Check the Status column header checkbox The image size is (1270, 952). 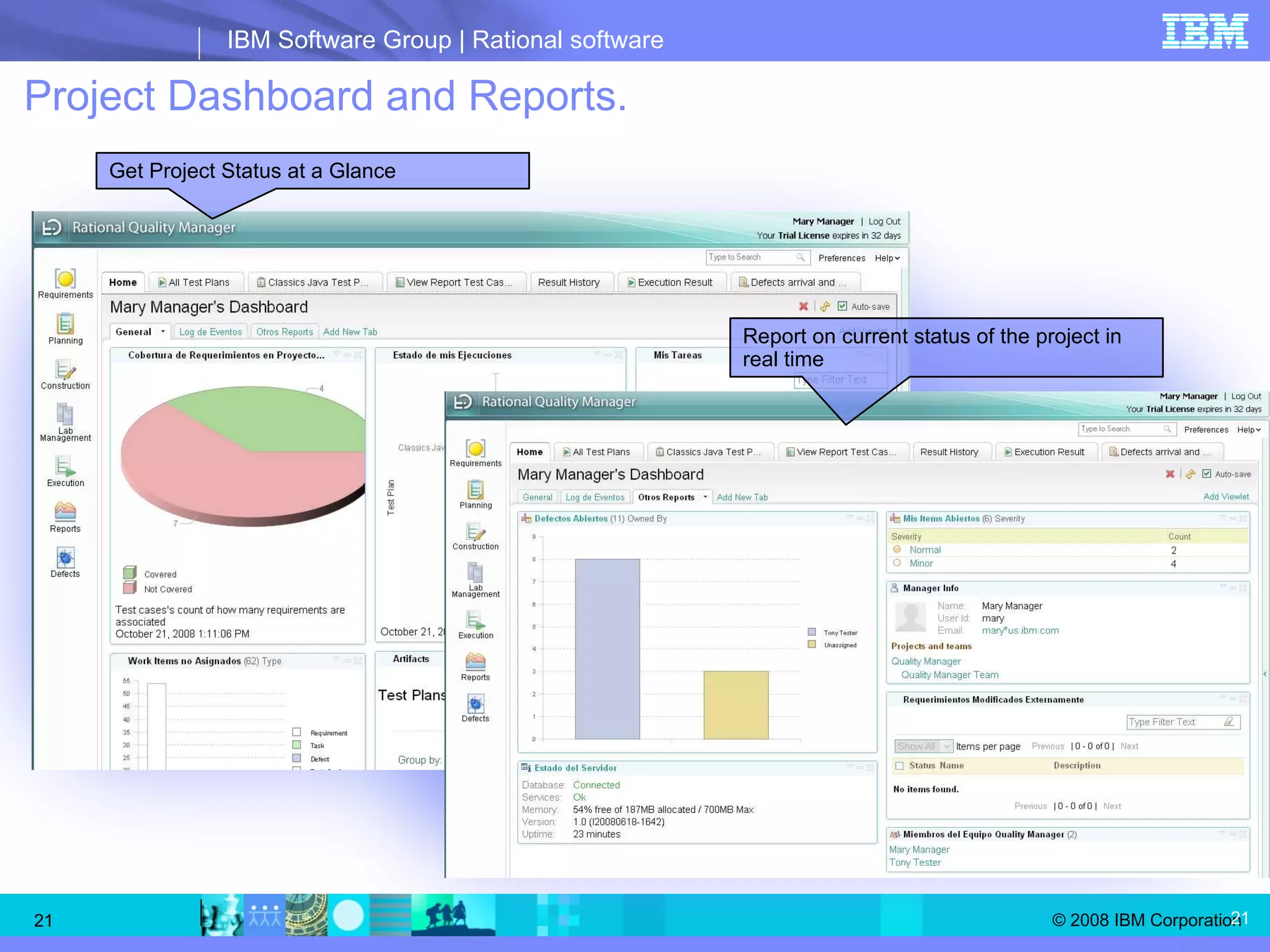click(899, 765)
